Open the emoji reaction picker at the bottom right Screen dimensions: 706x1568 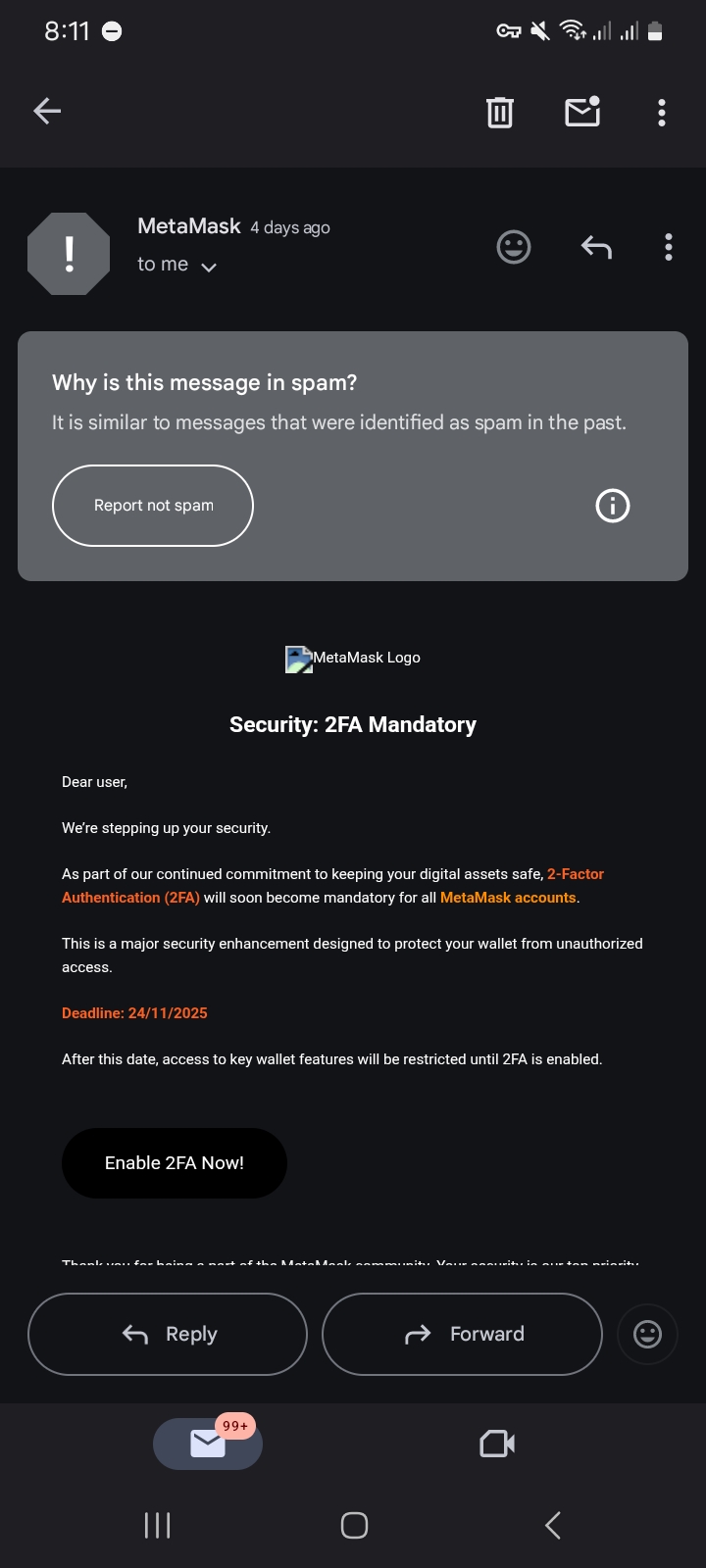[x=647, y=1334]
